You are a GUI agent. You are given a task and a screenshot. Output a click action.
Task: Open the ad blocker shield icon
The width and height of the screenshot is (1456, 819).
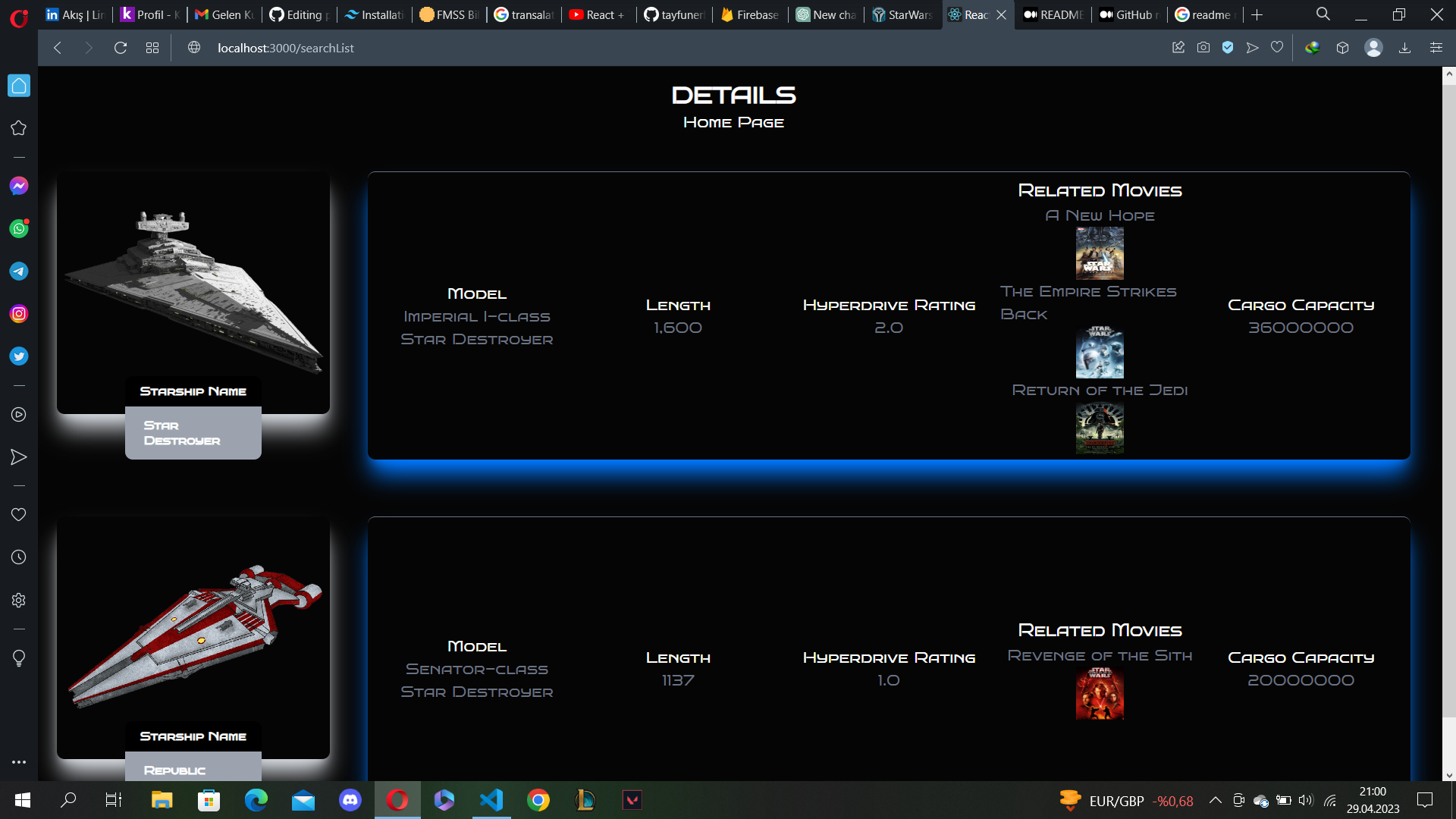coord(1228,48)
